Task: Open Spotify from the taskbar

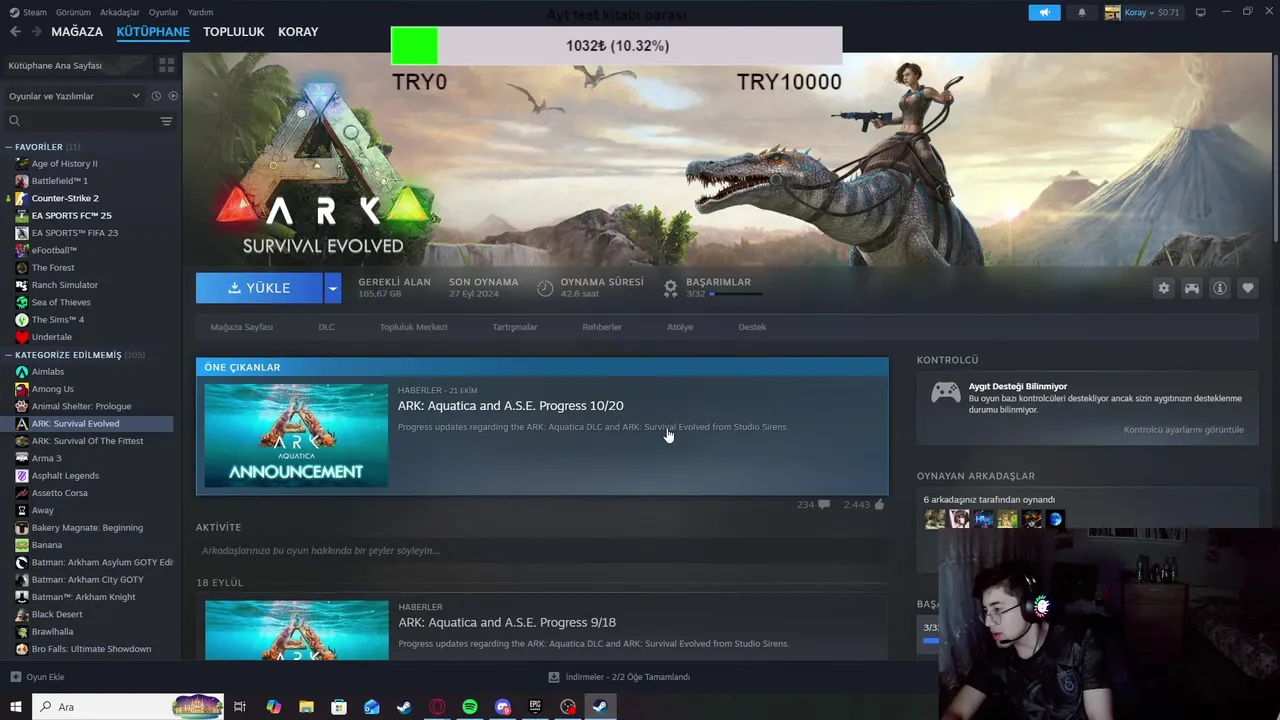Action: click(x=470, y=707)
